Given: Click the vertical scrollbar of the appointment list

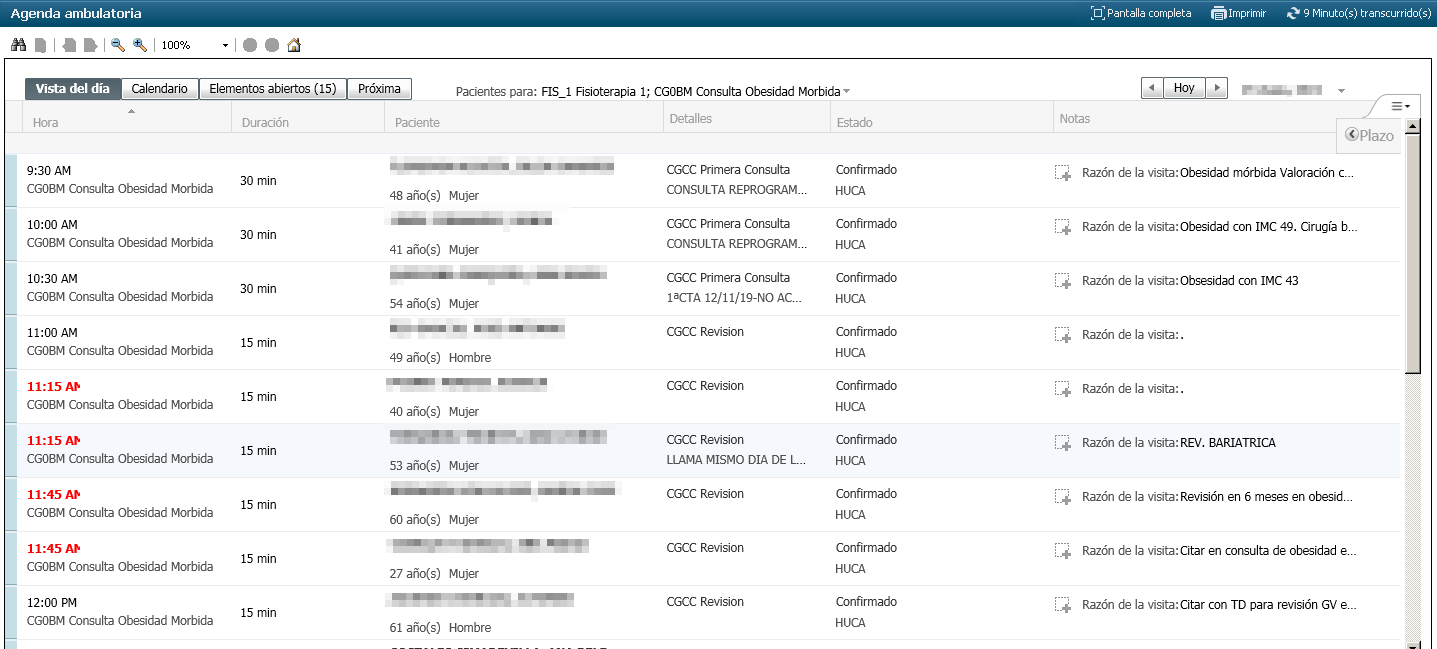Looking at the screenshot, I should click(x=1412, y=250).
